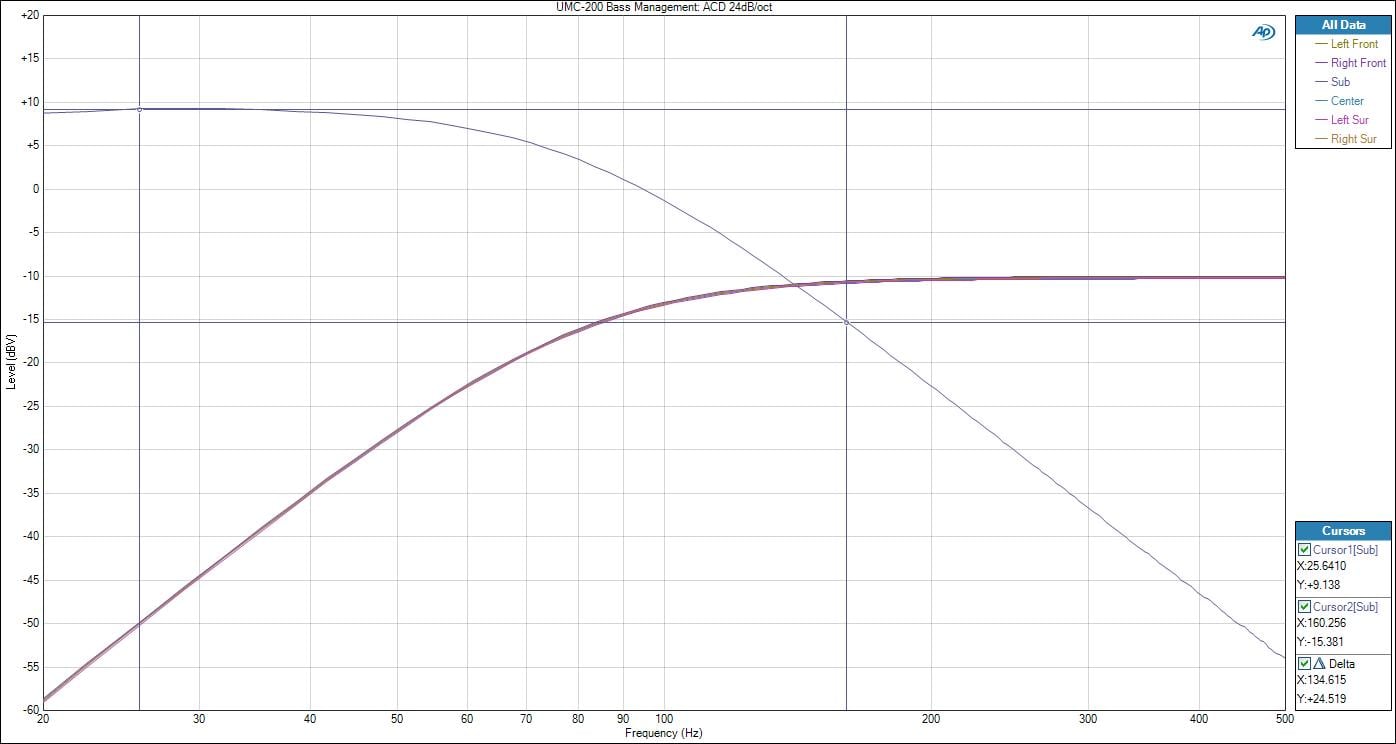Click the All Data legend header
The width and height of the screenshot is (1396, 744).
pos(1342,25)
